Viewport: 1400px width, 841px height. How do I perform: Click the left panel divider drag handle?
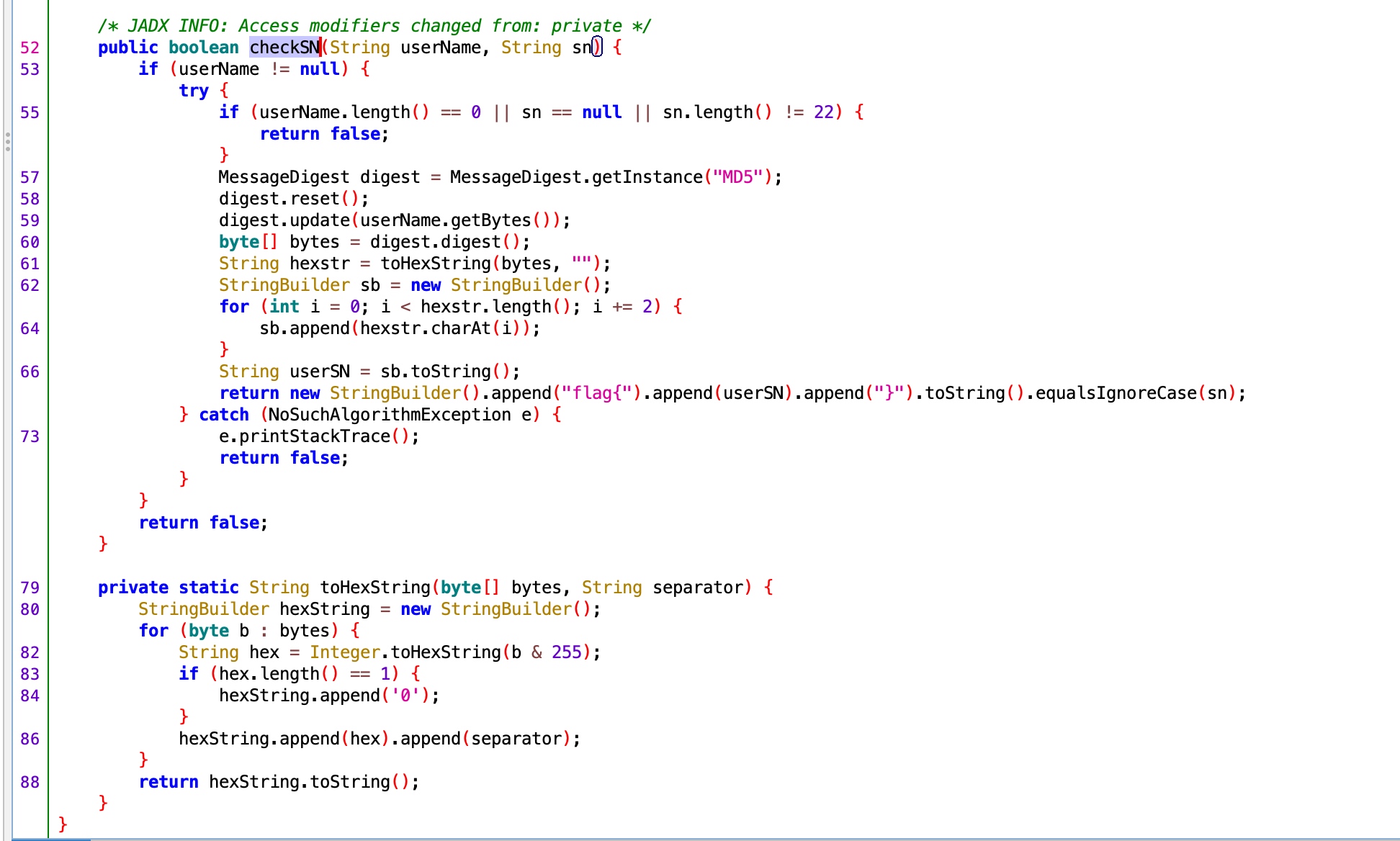(x=7, y=142)
